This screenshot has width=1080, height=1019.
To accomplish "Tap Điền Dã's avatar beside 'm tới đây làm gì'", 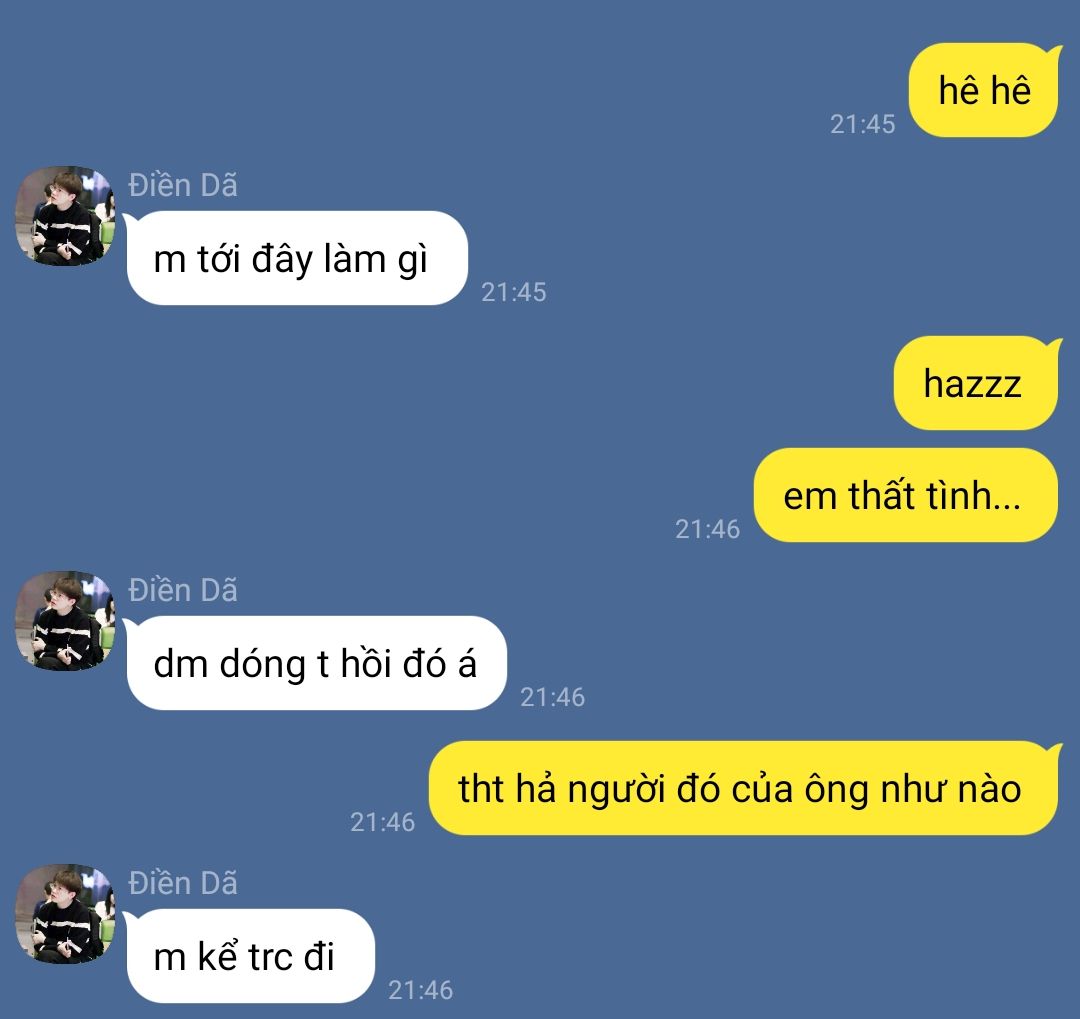I will [x=65, y=216].
